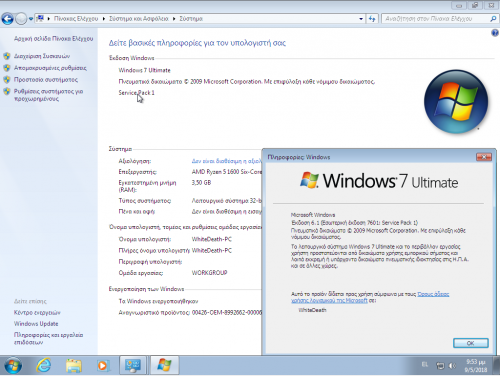Open Κέντρο ενεργειών link
500x376 pixels.
pyautogui.click(x=37, y=313)
